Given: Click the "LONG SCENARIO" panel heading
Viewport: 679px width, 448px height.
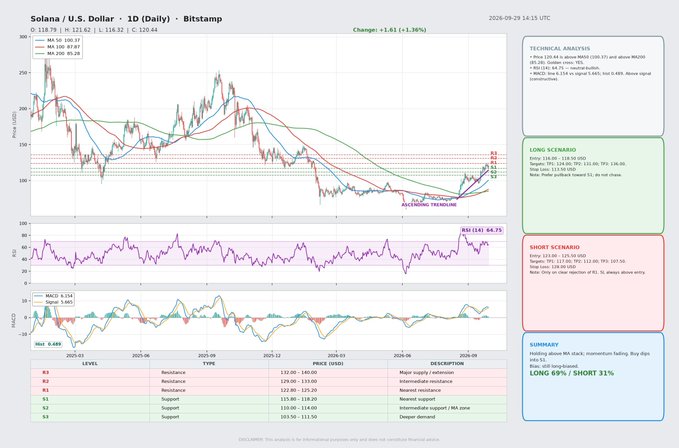Looking at the screenshot, I should [x=553, y=150].
